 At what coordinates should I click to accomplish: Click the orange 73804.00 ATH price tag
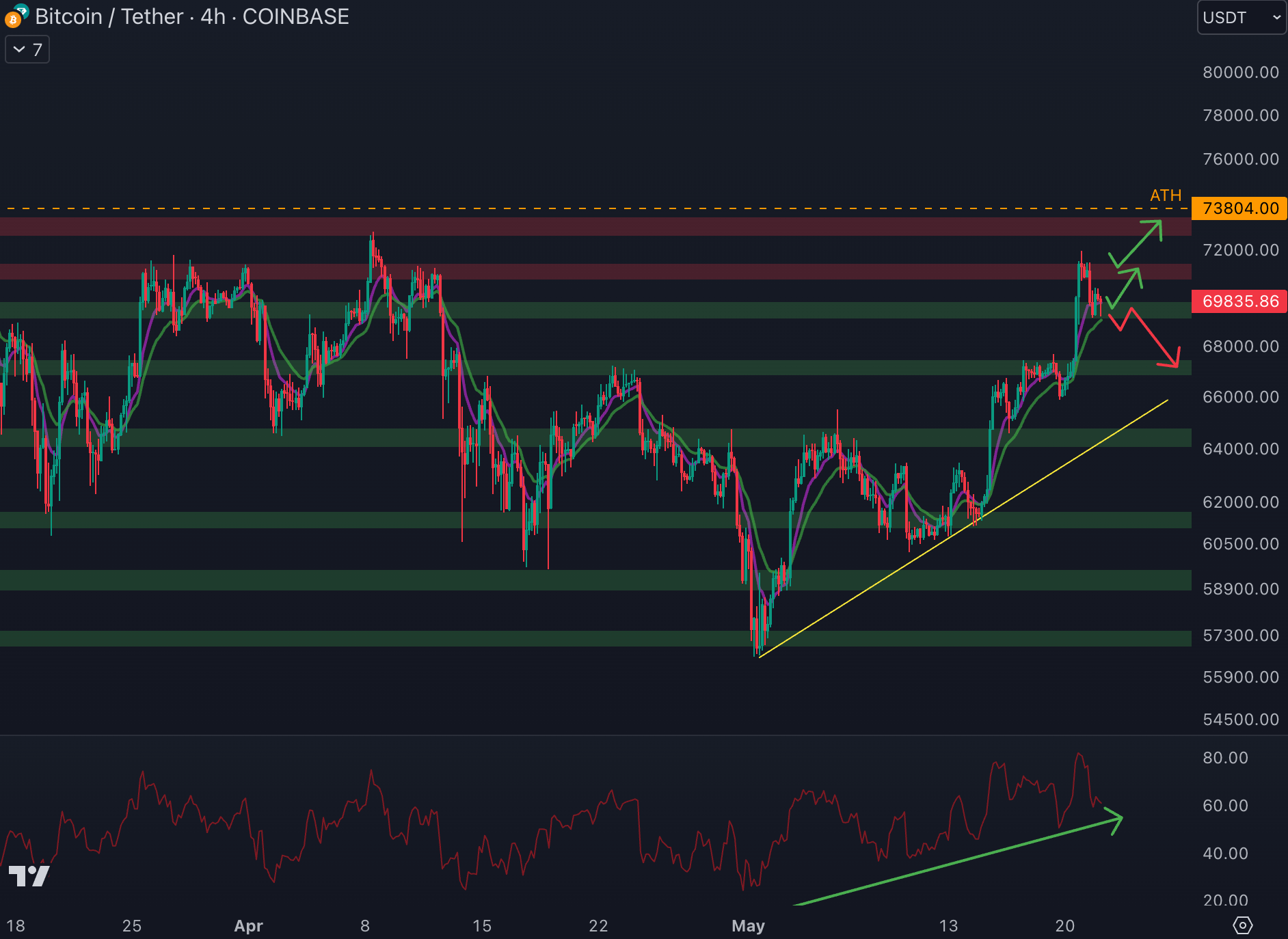click(x=1239, y=208)
